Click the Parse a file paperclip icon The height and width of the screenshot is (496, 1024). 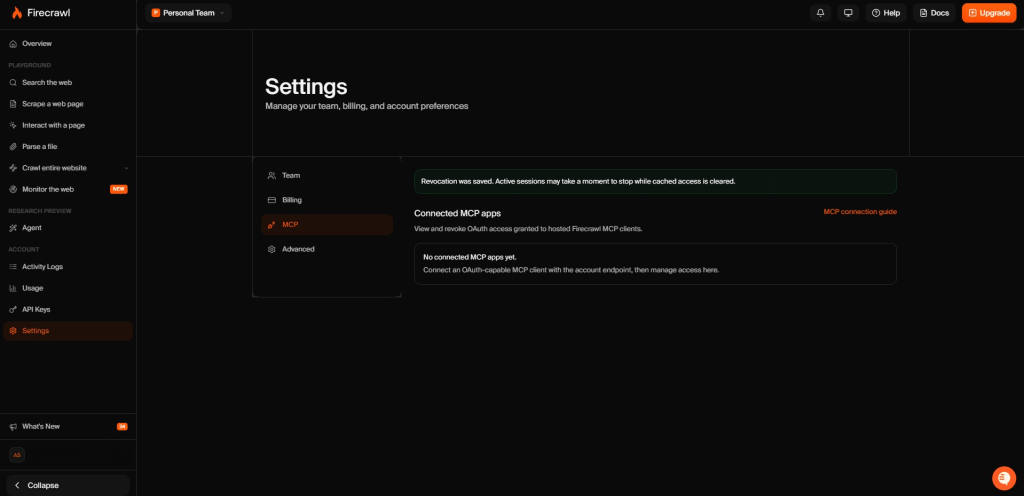click(13, 147)
